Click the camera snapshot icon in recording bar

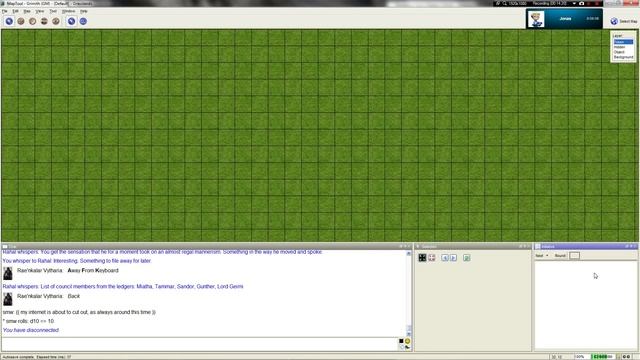[x=582, y=3]
